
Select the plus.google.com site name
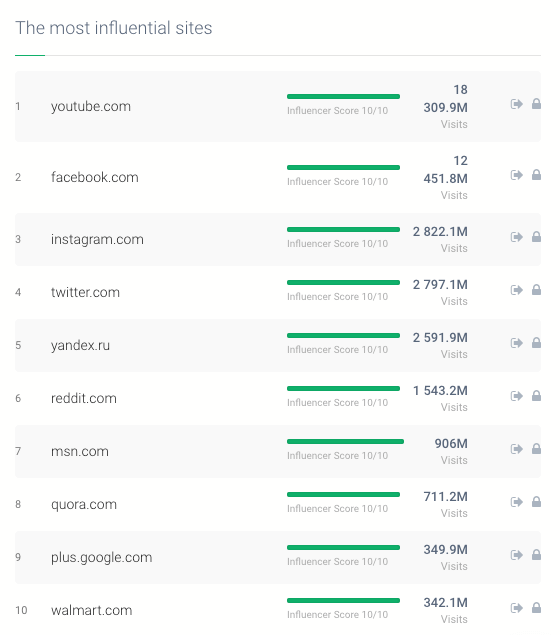tap(102, 558)
